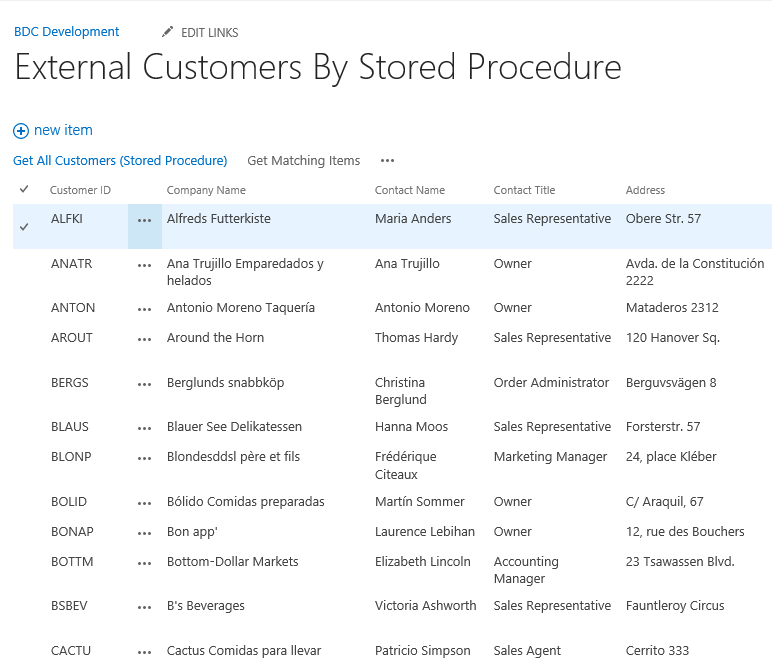Open the ellipsis menu for Around the Horn
The width and height of the screenshot is (772, 667).
pos(145,339)
